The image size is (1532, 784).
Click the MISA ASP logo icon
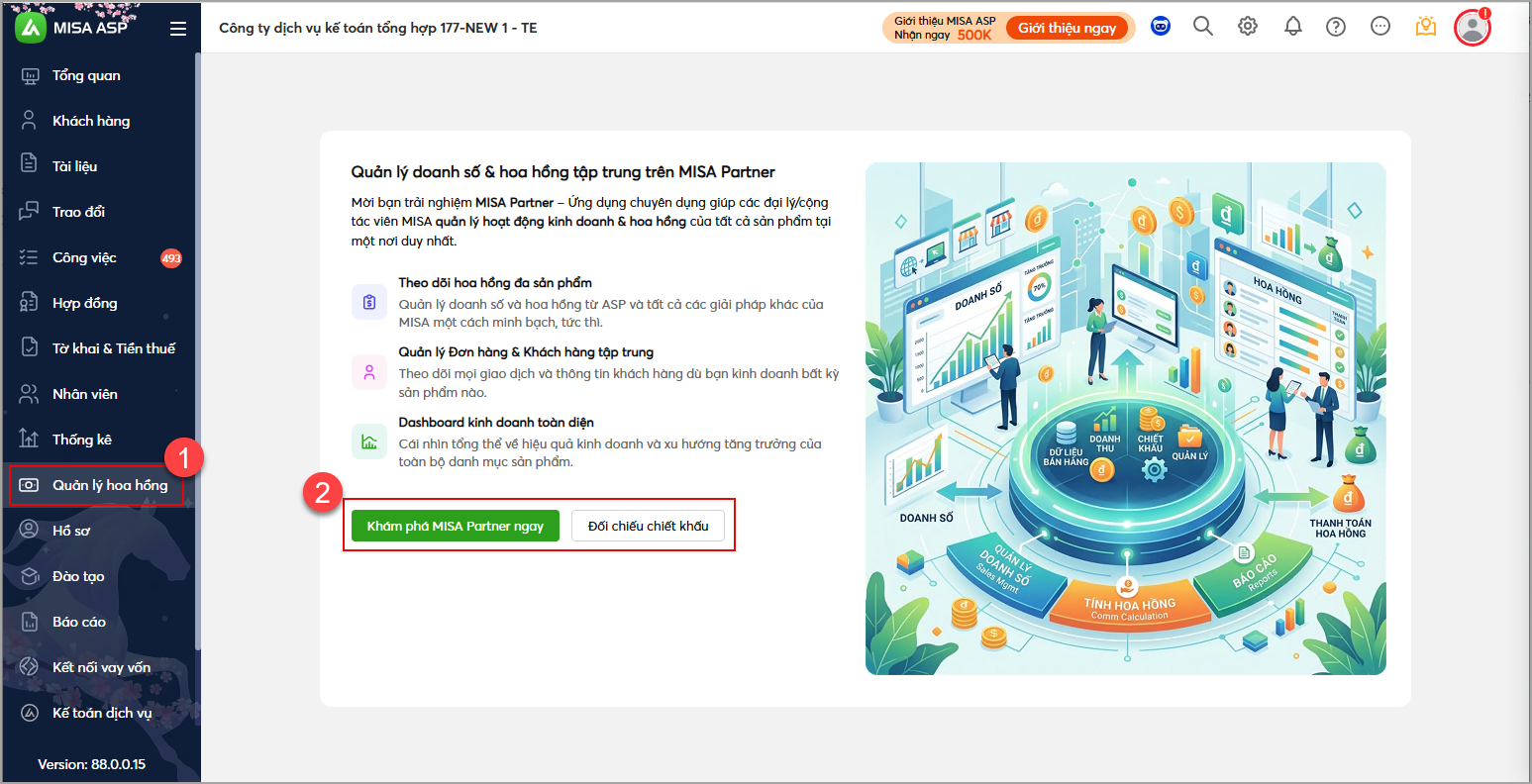click(31, 28)
